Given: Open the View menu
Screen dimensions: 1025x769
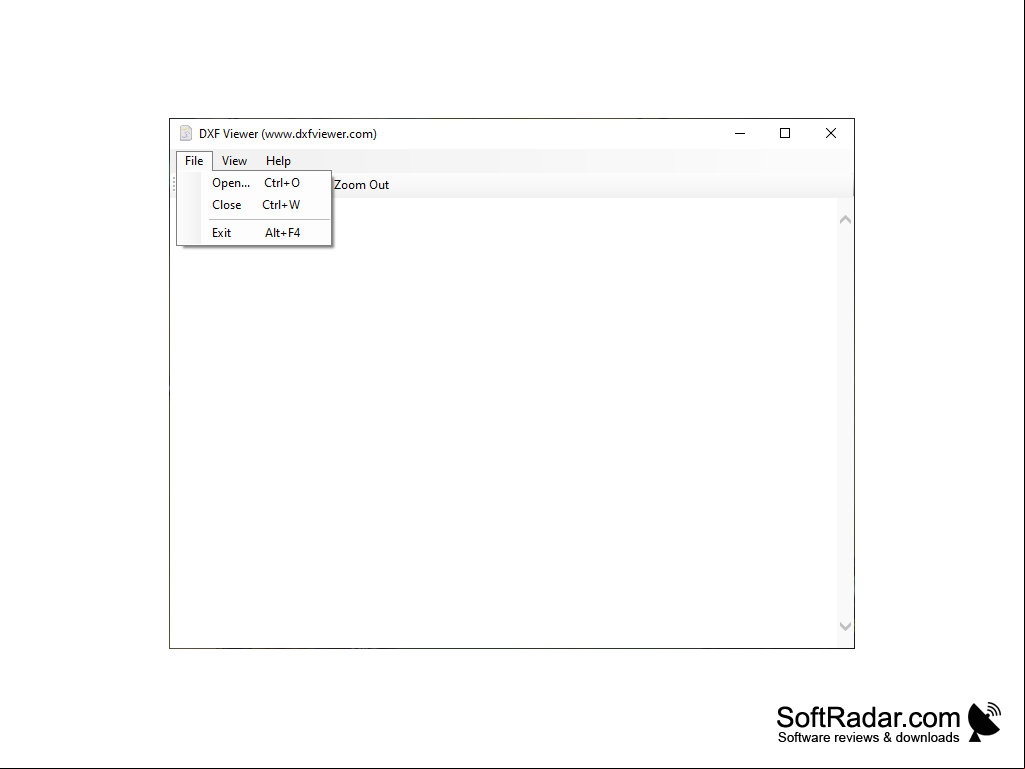Looking at the screenshot, I should 234,161.
